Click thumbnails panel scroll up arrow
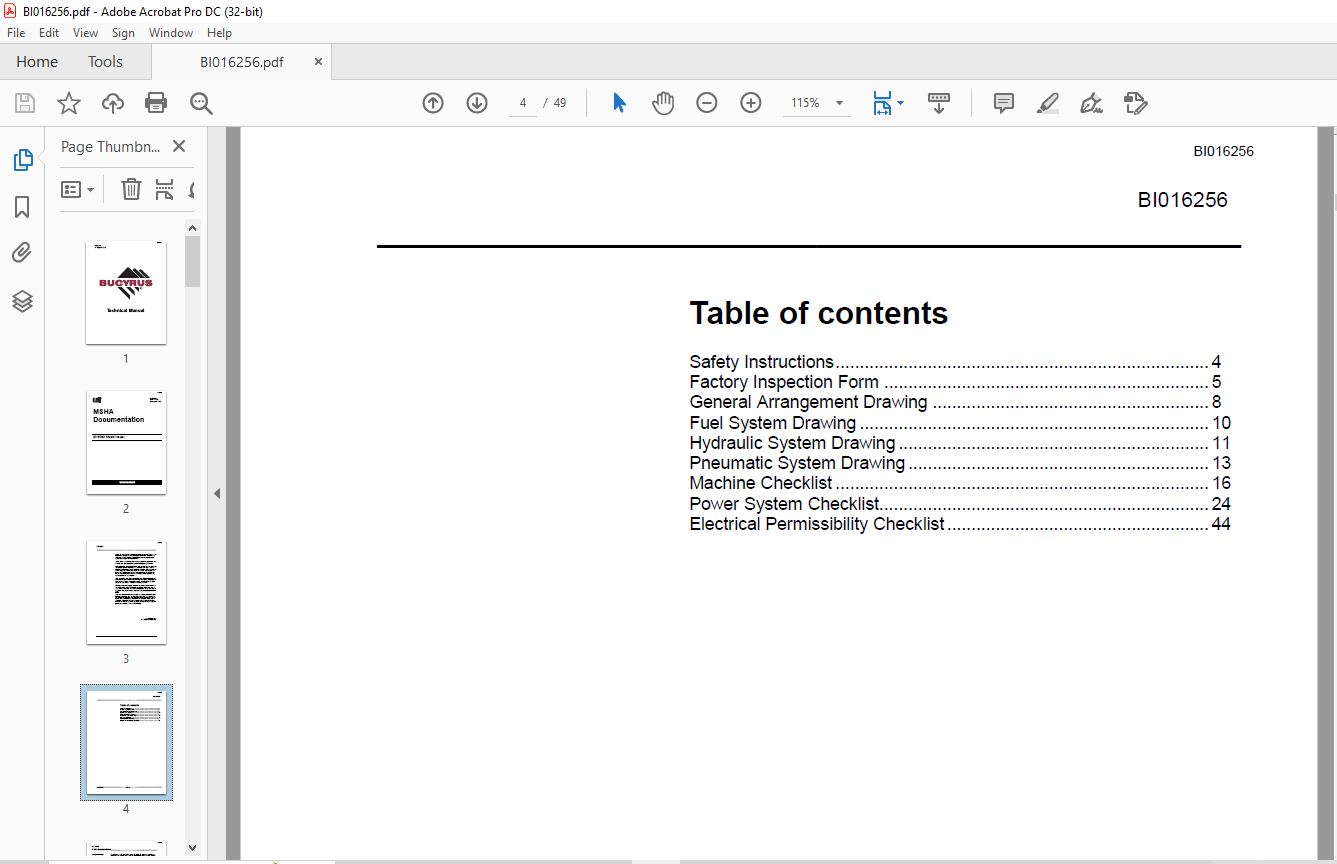 coord(193,227)
